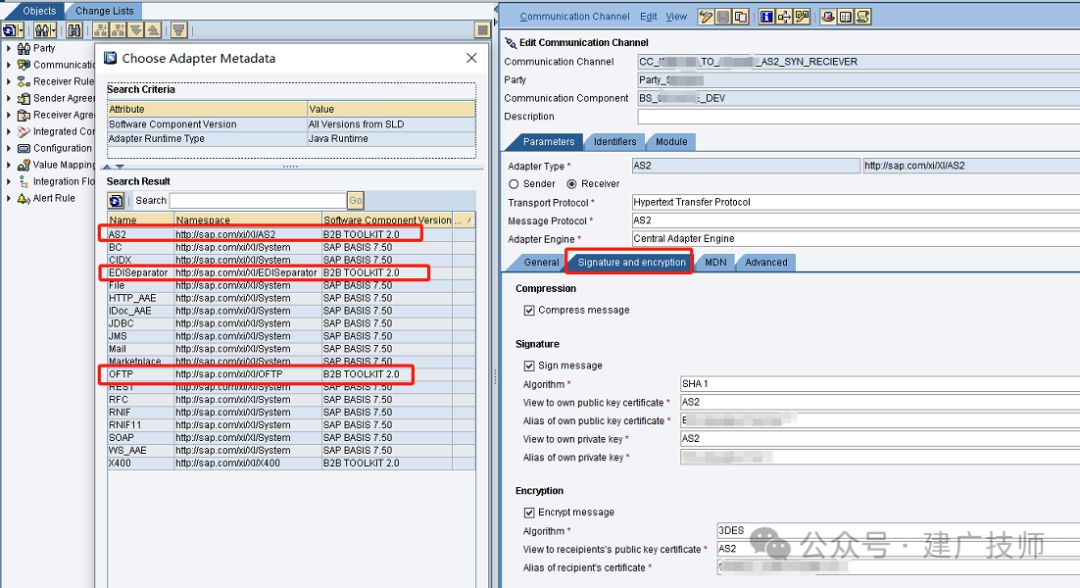Open dropdown arrow beside the refresh icon
1080x588 pixels.
[x=21, y=30]
